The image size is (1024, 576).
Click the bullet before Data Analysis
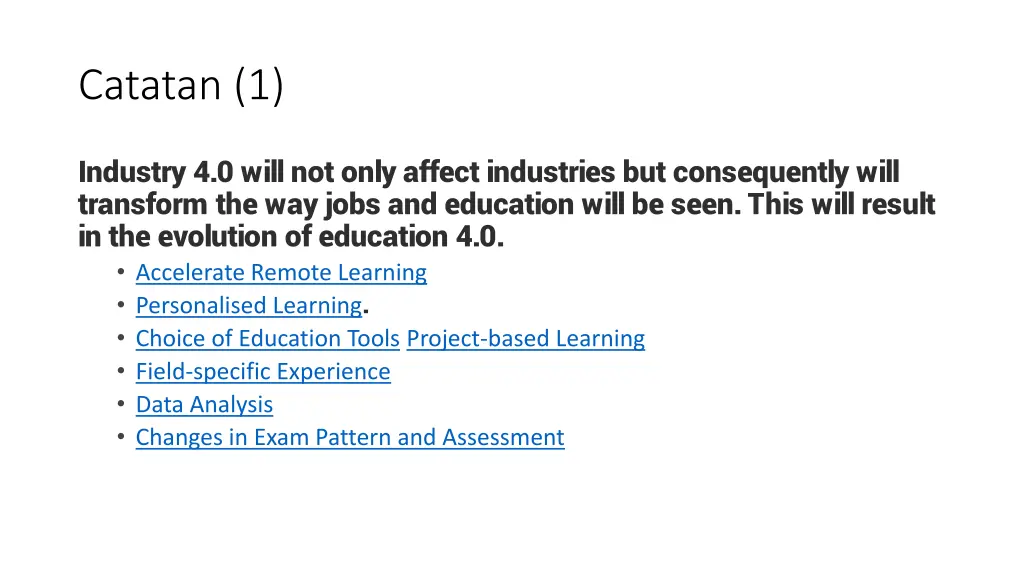[x=121, y=403]
